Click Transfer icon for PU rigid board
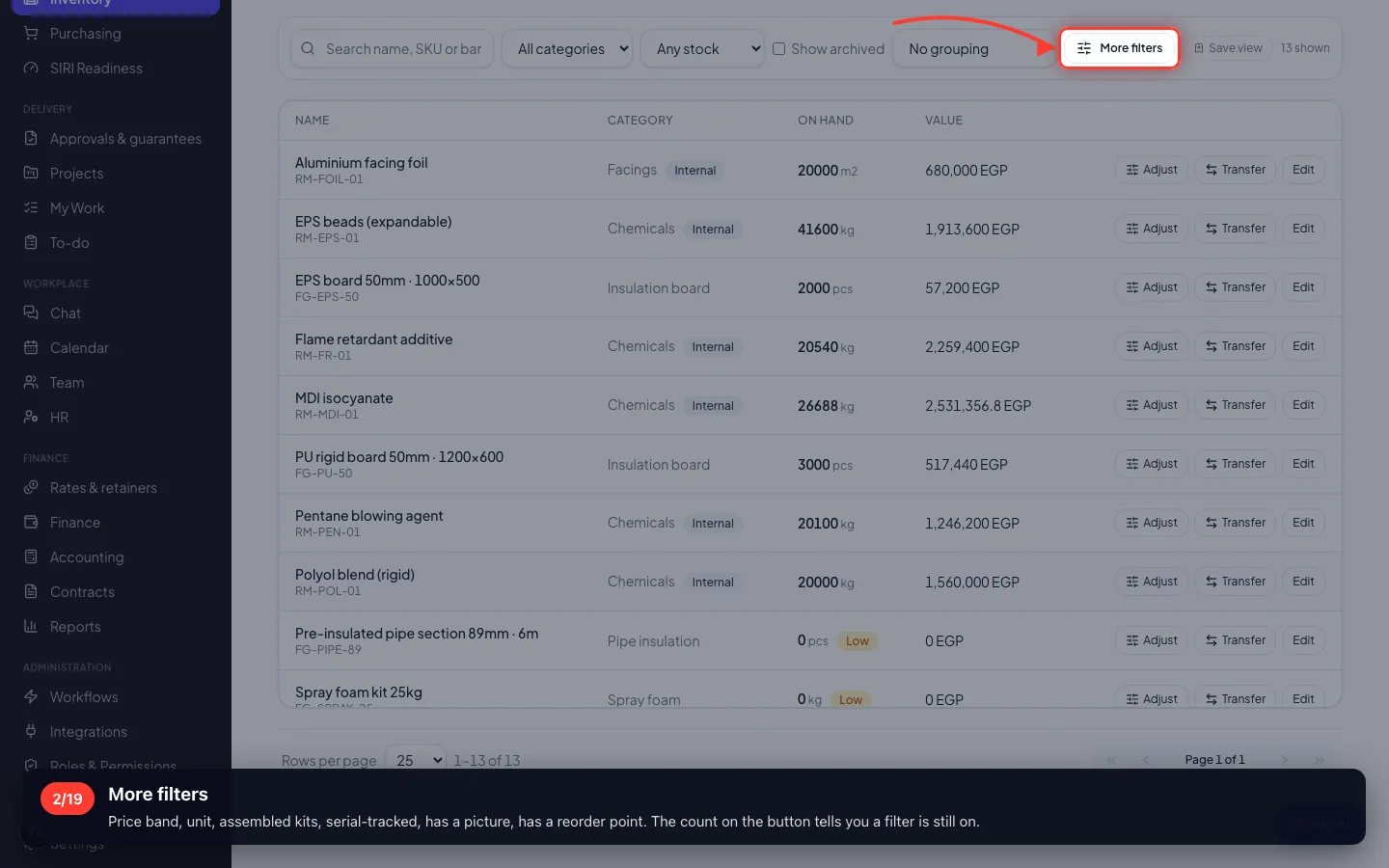The image size is (1389, 868). click(x=1211, y=464)
